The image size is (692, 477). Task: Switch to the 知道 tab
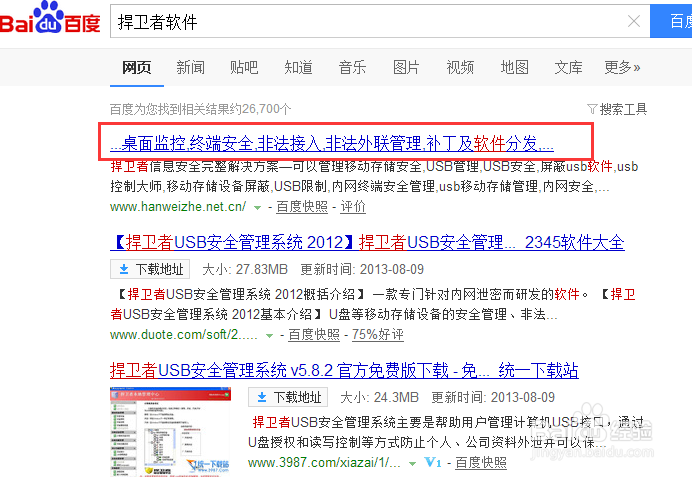(x=298, y=68)
